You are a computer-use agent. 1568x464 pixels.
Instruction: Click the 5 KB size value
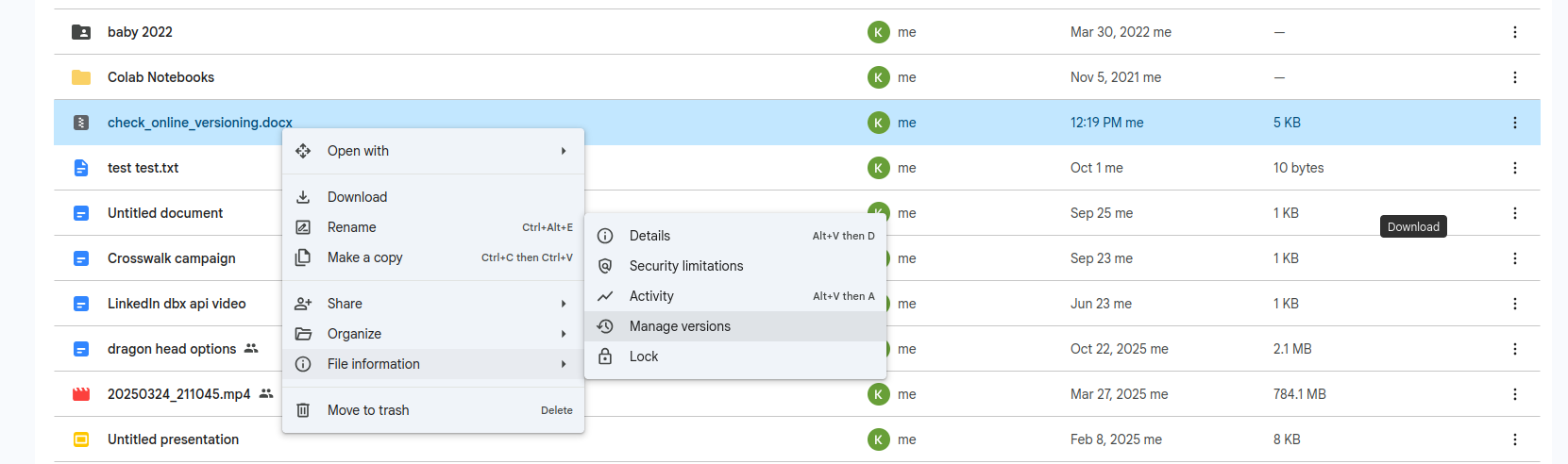pos(1287,123)
